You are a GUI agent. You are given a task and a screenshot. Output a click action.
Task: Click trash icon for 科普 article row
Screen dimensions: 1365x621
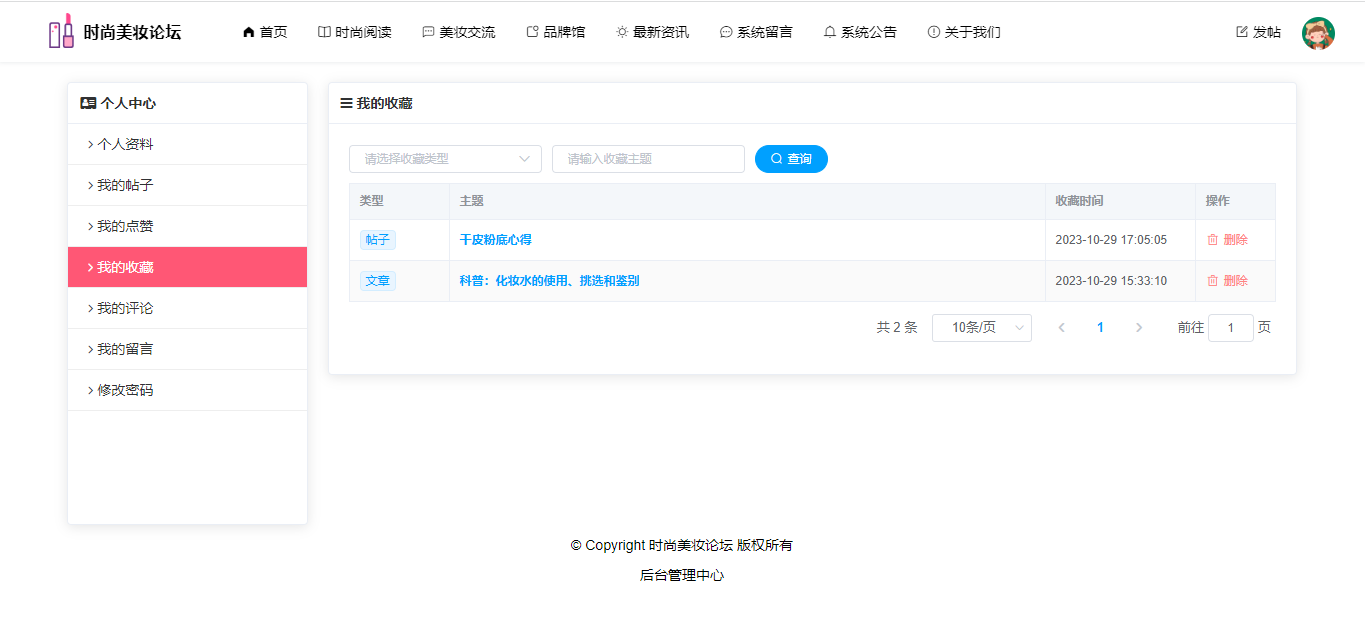click(x=1212, y=281)
